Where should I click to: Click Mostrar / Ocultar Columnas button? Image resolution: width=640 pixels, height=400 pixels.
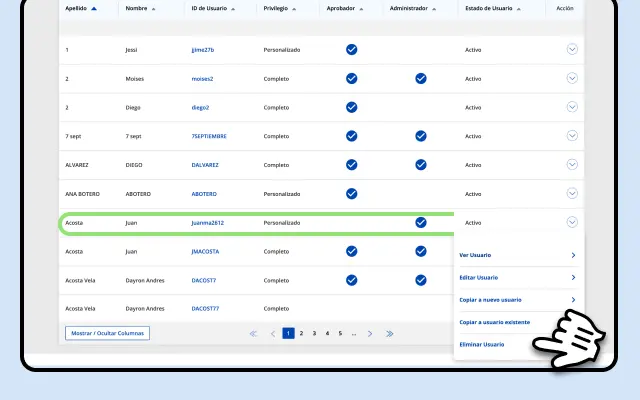107,333
